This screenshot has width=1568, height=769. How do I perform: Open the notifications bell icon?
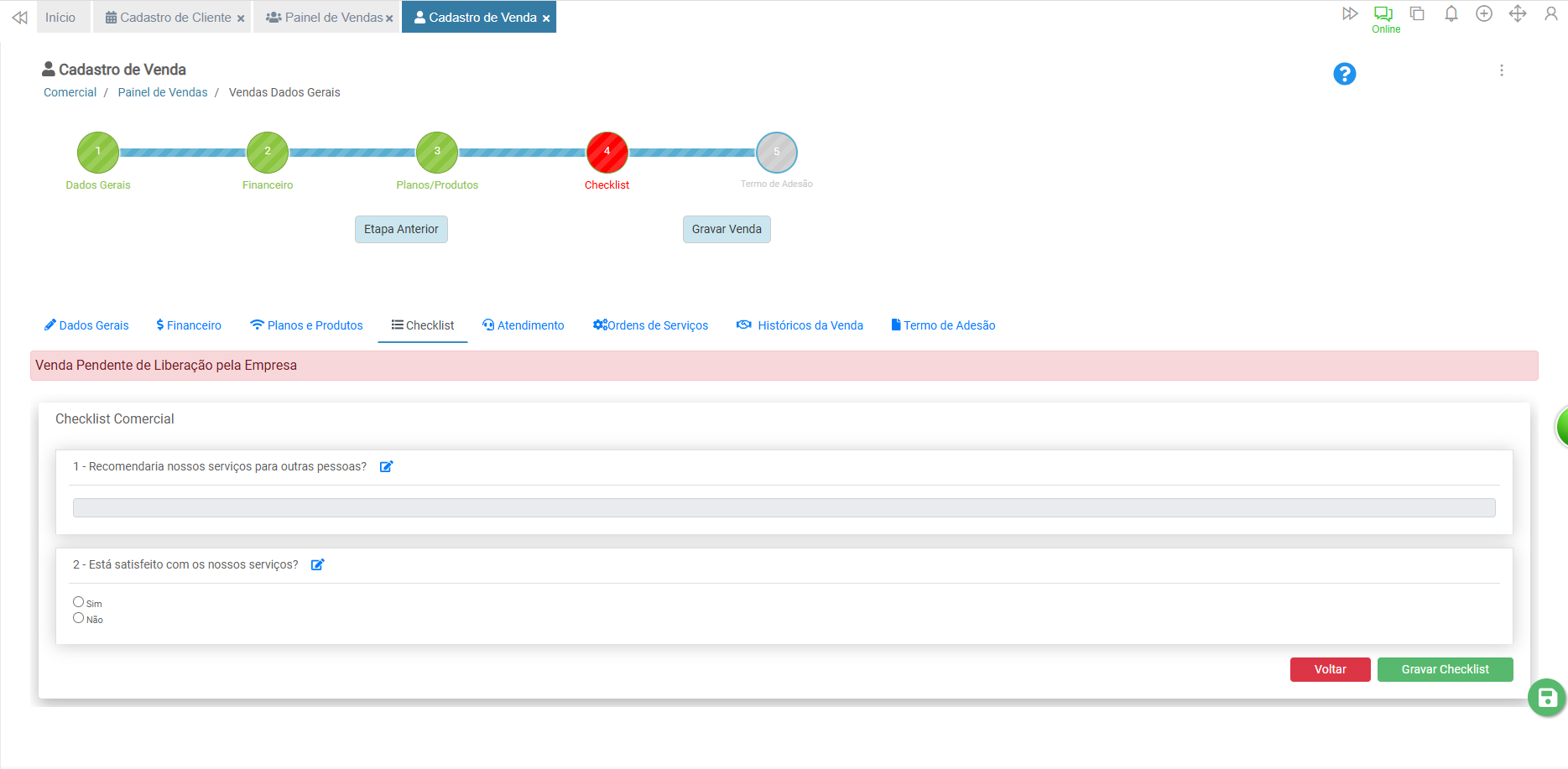pyautogui.click(x=1451, y=14)
